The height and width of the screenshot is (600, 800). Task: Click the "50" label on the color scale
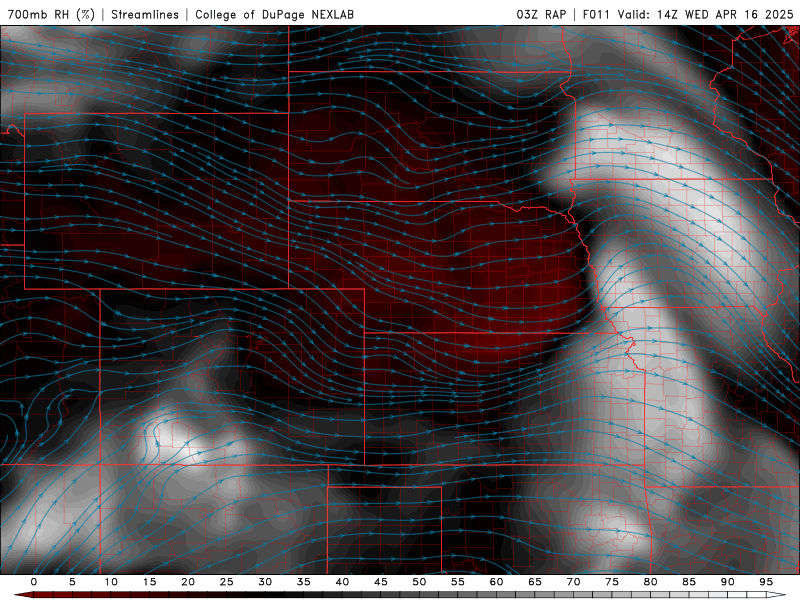point(419,582)
